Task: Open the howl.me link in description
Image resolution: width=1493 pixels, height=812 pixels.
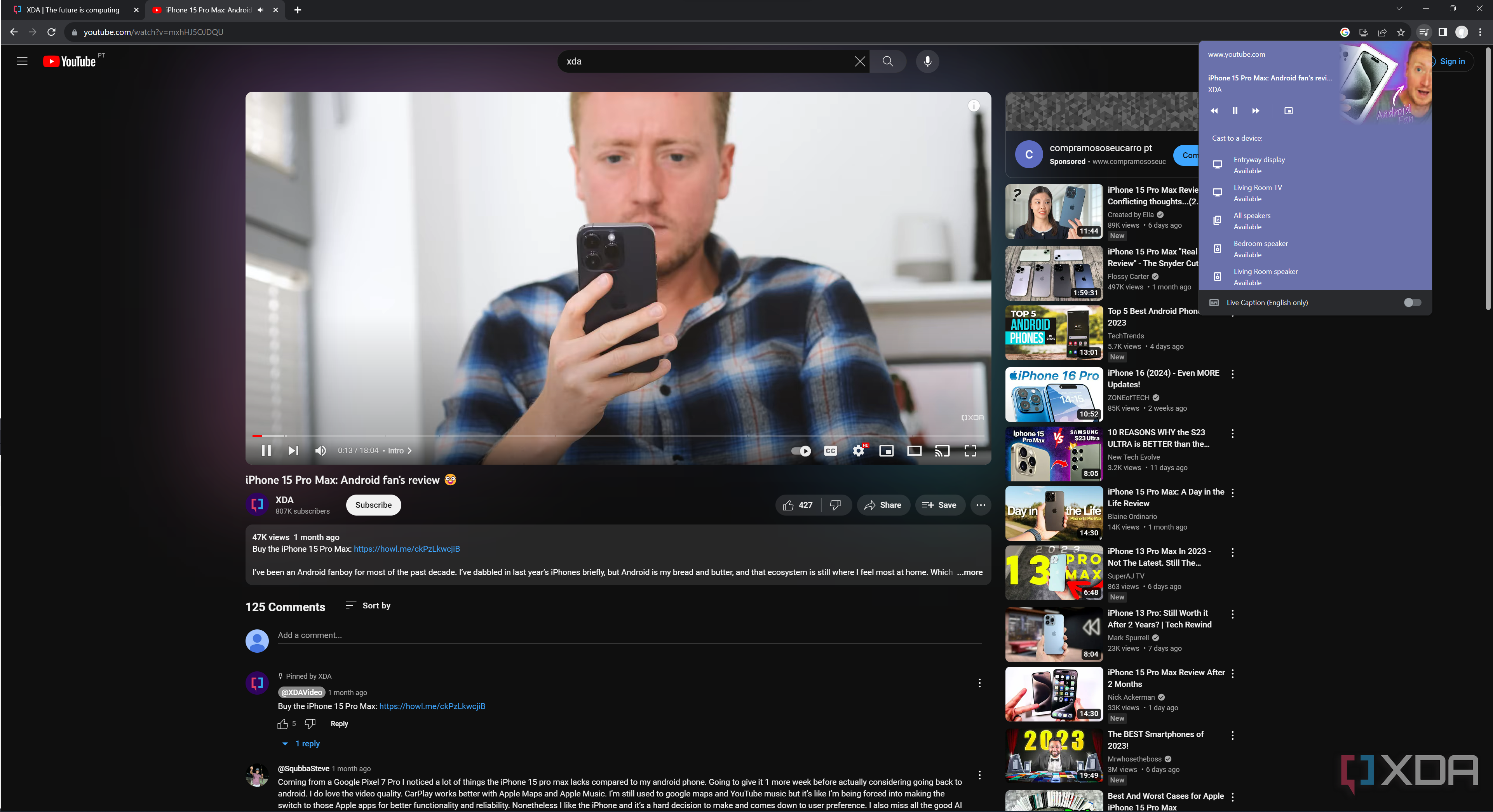Action: (406, 549)
